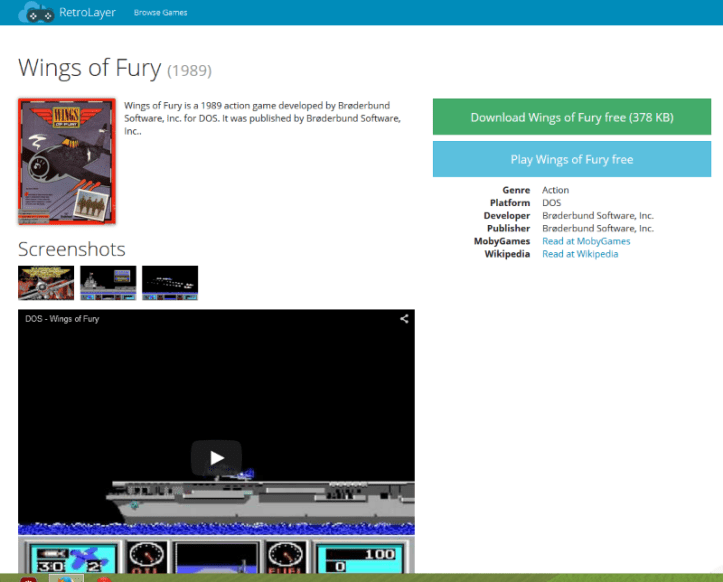Image resolution: width=723 pixels, height=582 pixels.
Task: Click the 'DOS' platform value
Action: pyautogui.click(x=551, y=203)
